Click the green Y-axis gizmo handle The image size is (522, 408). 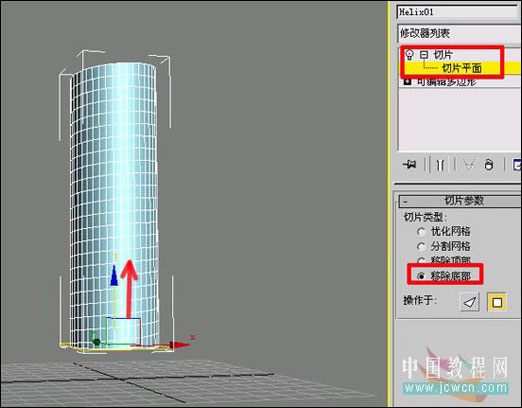tap(96, 342)
